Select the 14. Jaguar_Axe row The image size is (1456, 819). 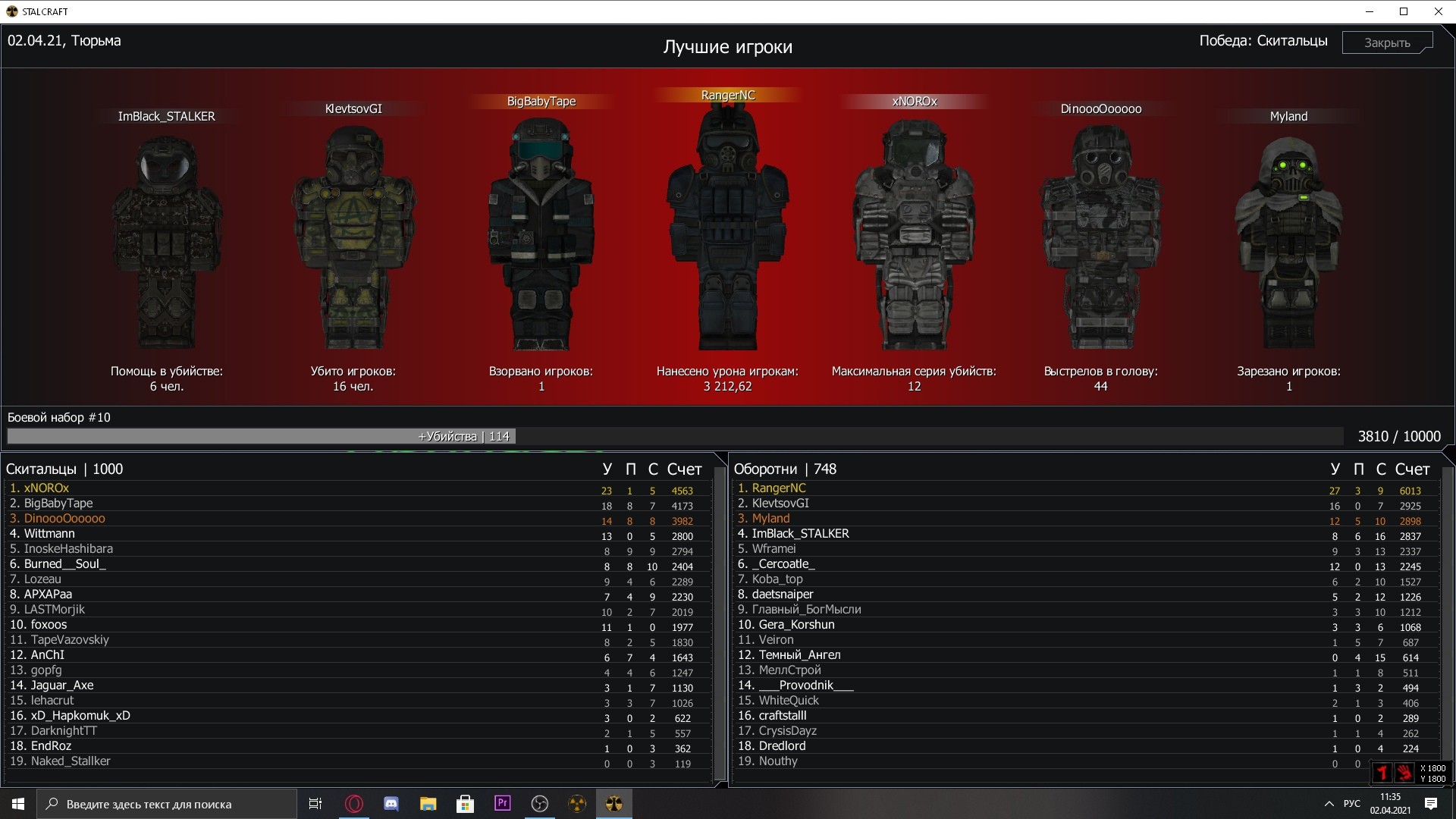tap(358, 686)
